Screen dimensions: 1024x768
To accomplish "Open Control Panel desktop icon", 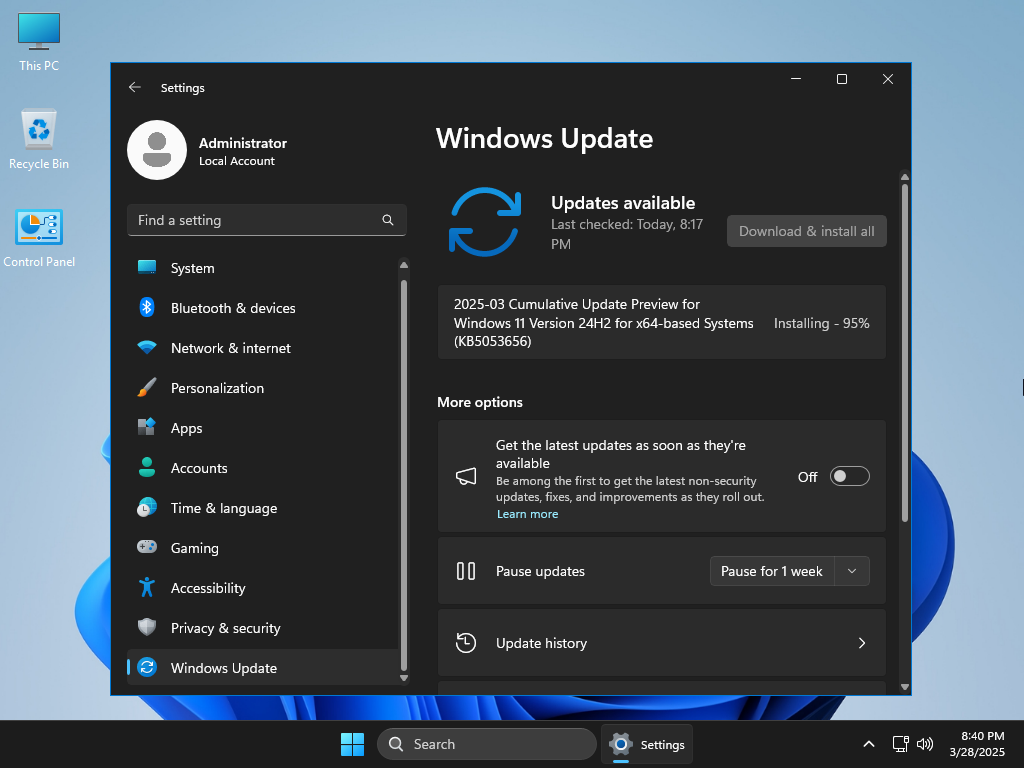I will (x=39, y=238).
